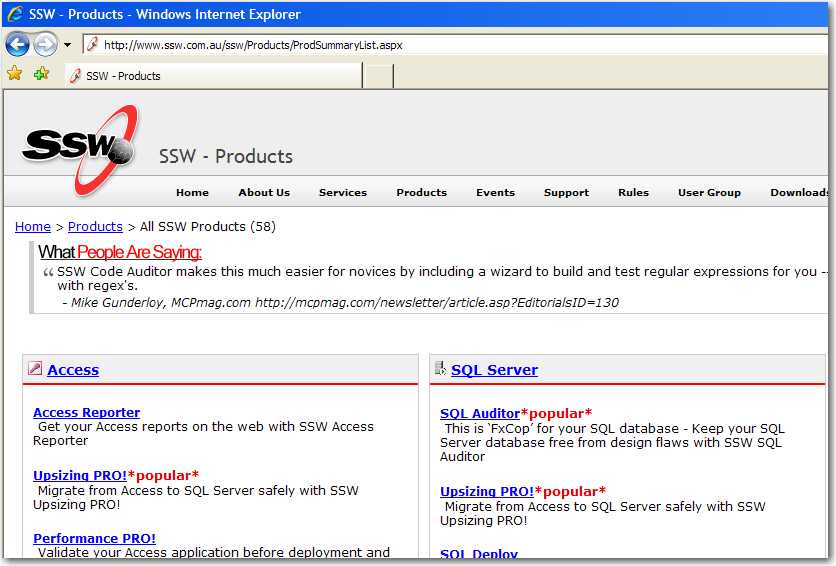836x566 pixels.
Task: Go to About Us in navigation bar
Action: click(x=264, y=192)
